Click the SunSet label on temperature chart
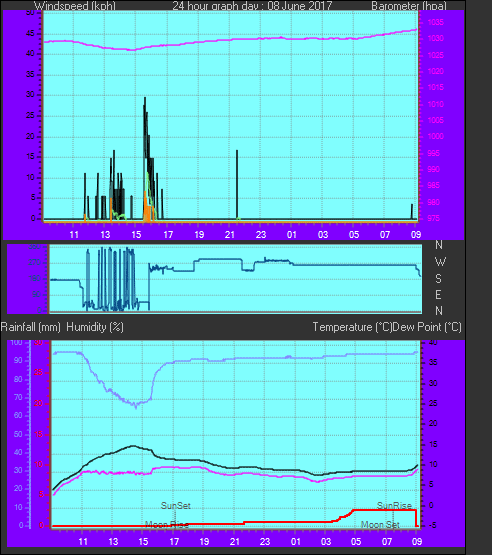 (x=176, y=505)
